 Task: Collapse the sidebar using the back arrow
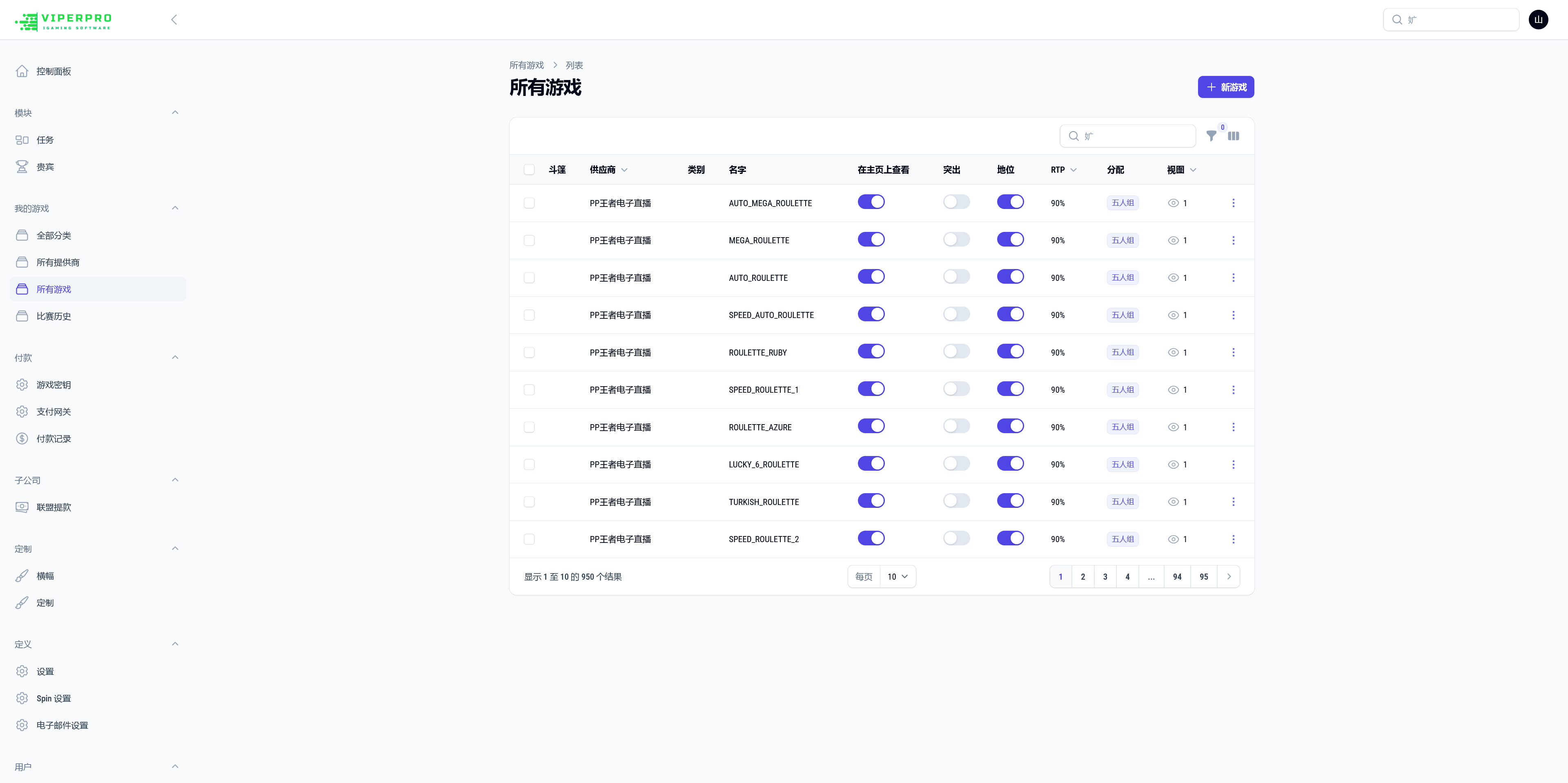point(174,20)
